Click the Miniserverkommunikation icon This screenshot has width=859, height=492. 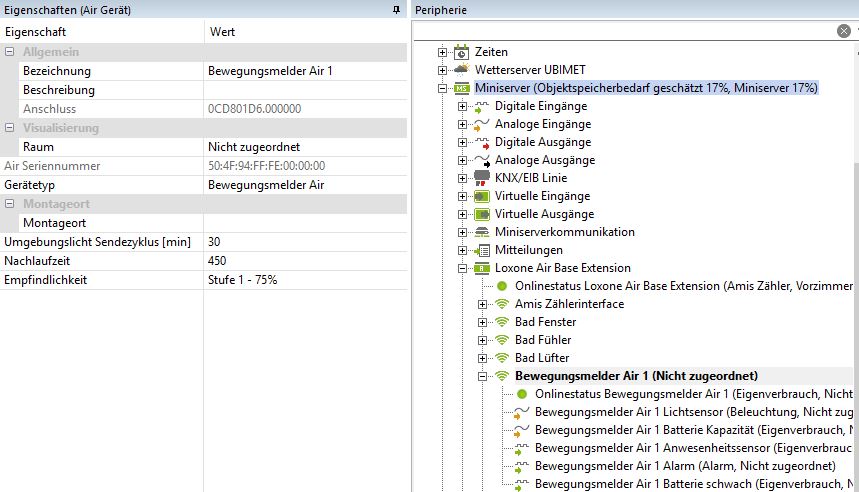pyautogui.click(x=481, y=232)
